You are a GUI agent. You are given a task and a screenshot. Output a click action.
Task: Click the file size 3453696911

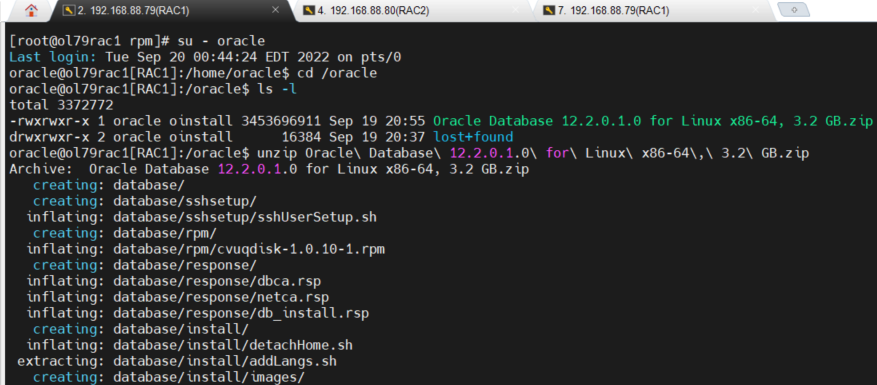[x=282, y=121]
